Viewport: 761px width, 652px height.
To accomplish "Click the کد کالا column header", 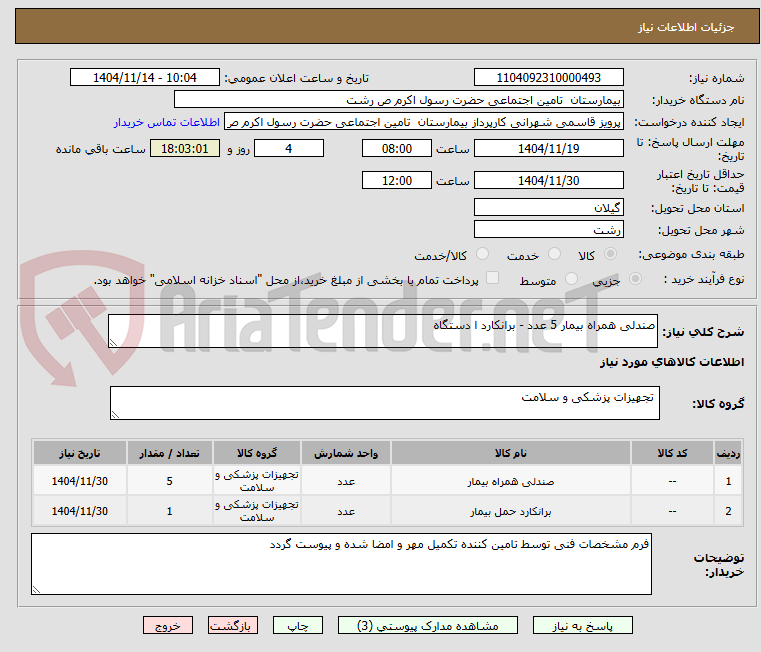I will [672, 453].
